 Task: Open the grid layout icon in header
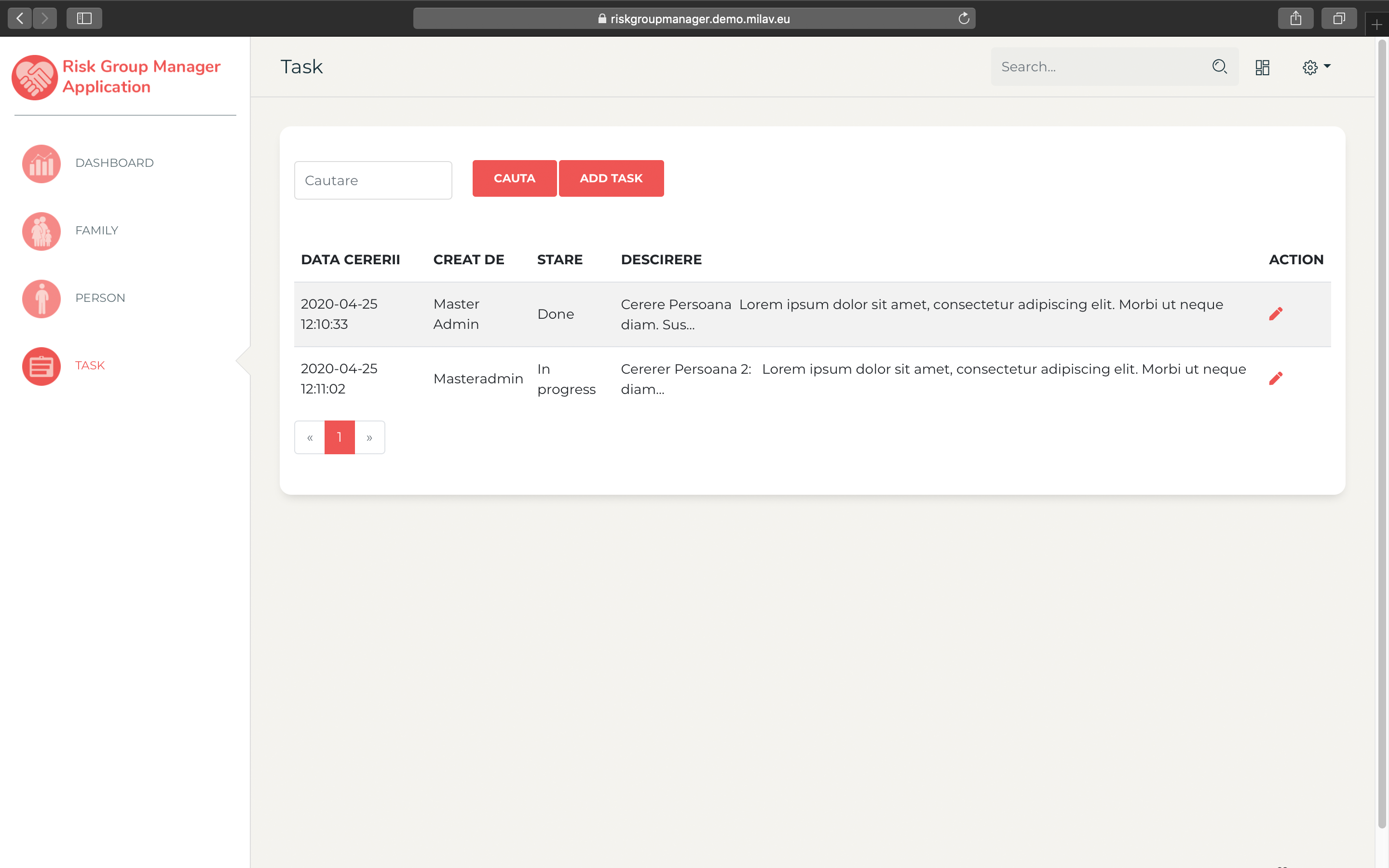tap(1262, 68)
